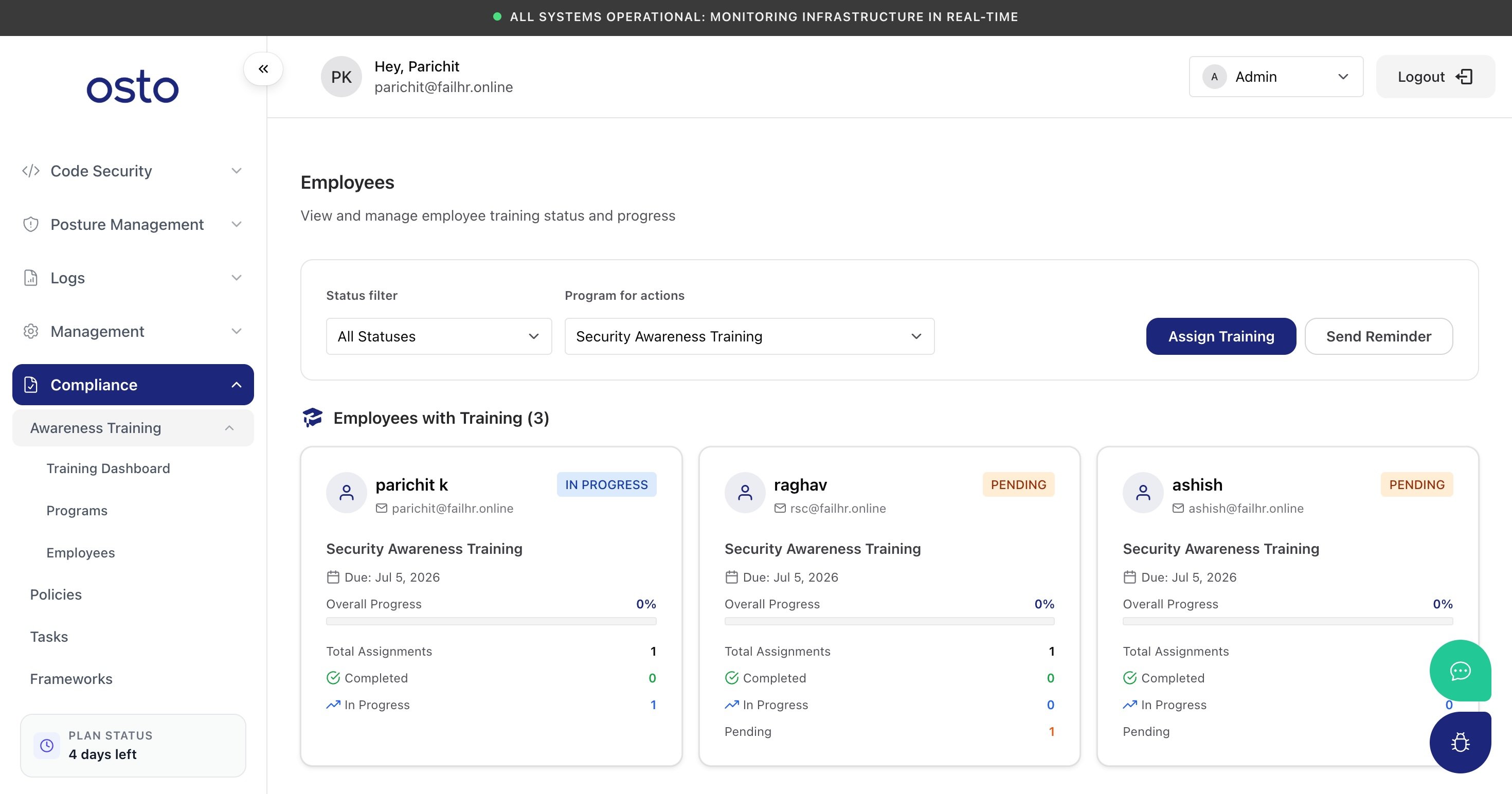
Task: Click ashish's PENDING status badge
Action: point(1416,485)
